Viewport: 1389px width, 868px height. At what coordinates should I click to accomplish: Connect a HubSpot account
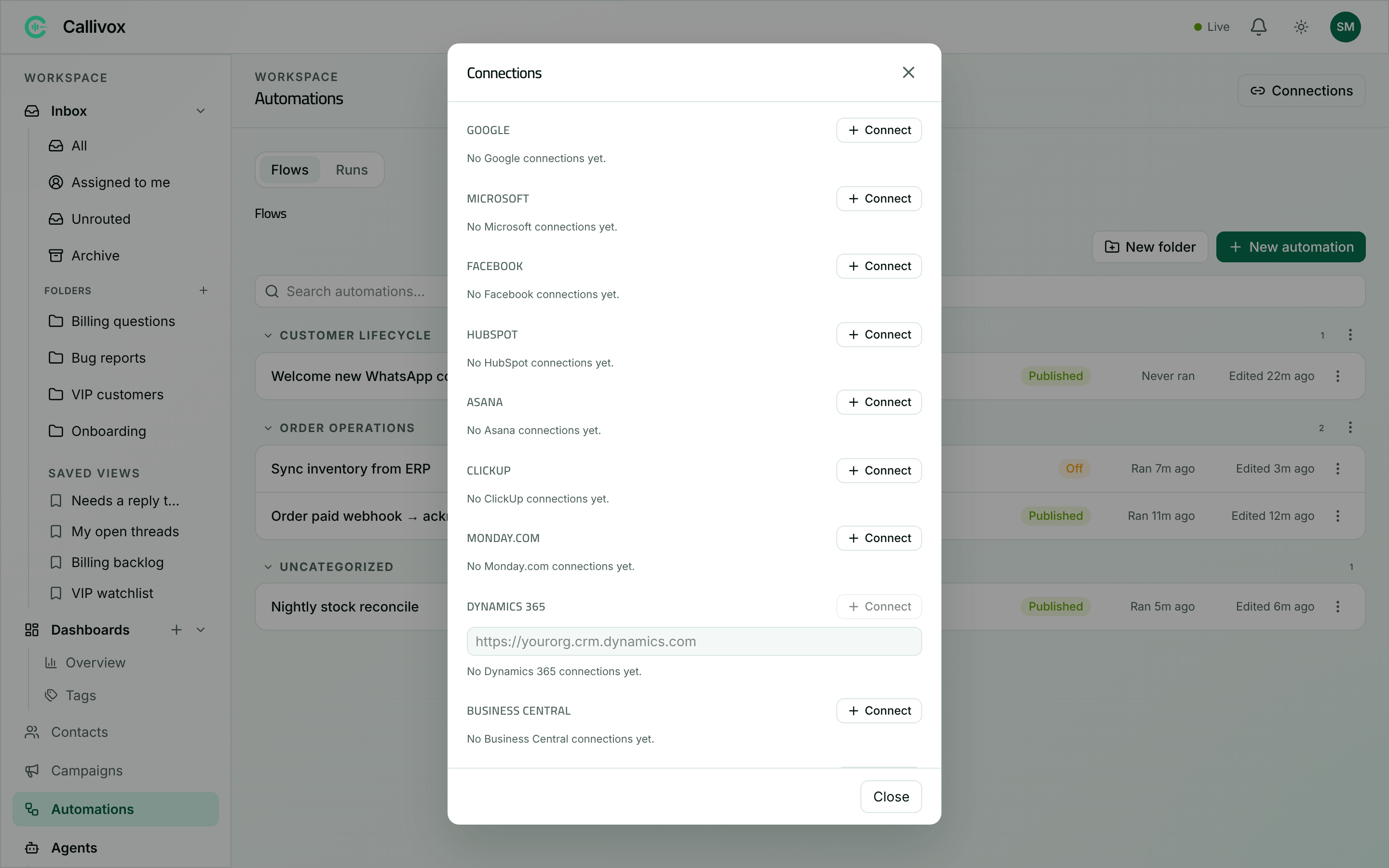tap(879, 335)
